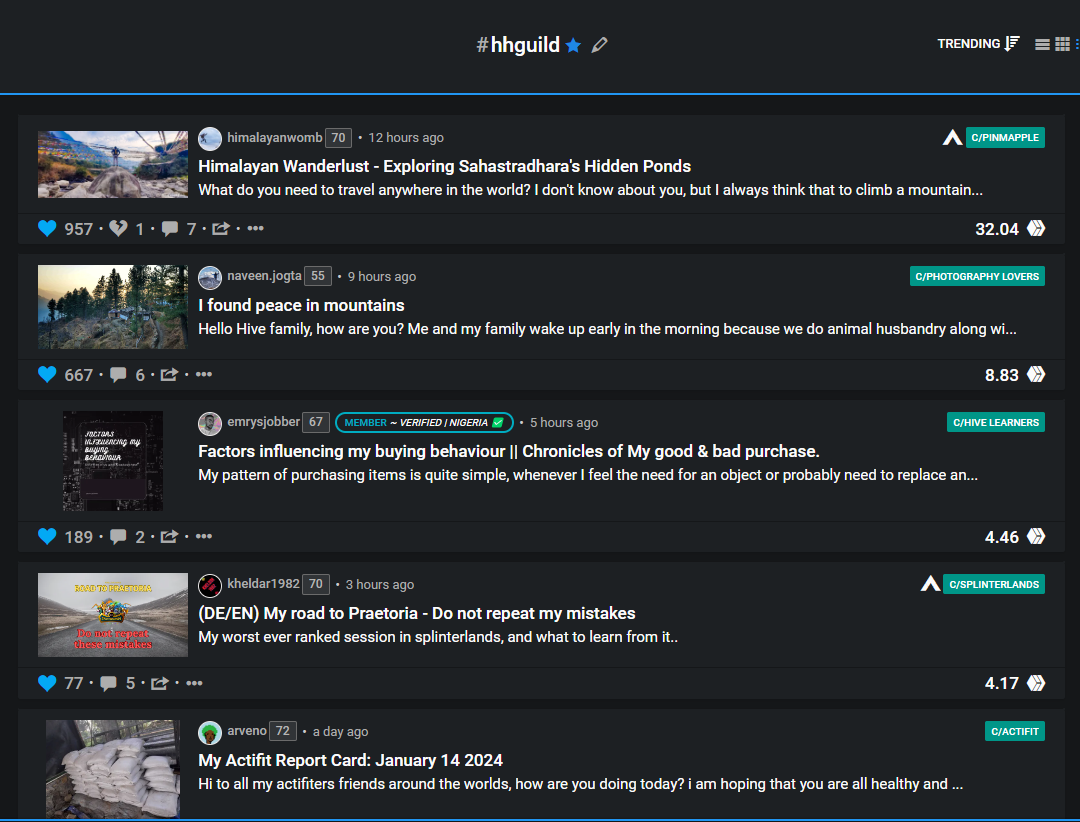Open C/PHOTOGRAPHY LOVERS community tag
Image resolution: width=1080 pixels, height=822 pixels.
tap(977, 276)
